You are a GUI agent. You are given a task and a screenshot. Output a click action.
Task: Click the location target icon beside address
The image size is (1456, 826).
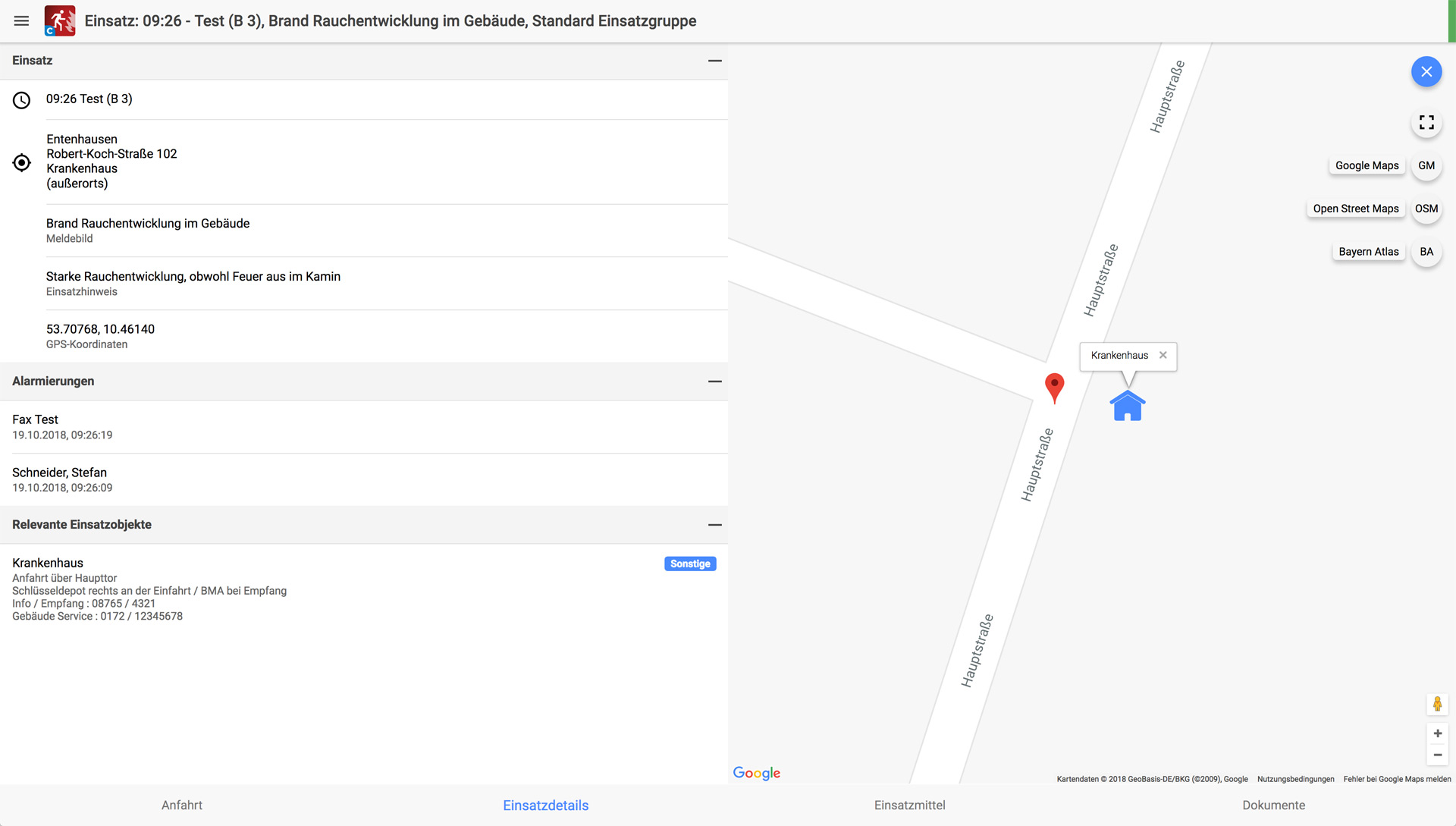click(x=22, y=162)
